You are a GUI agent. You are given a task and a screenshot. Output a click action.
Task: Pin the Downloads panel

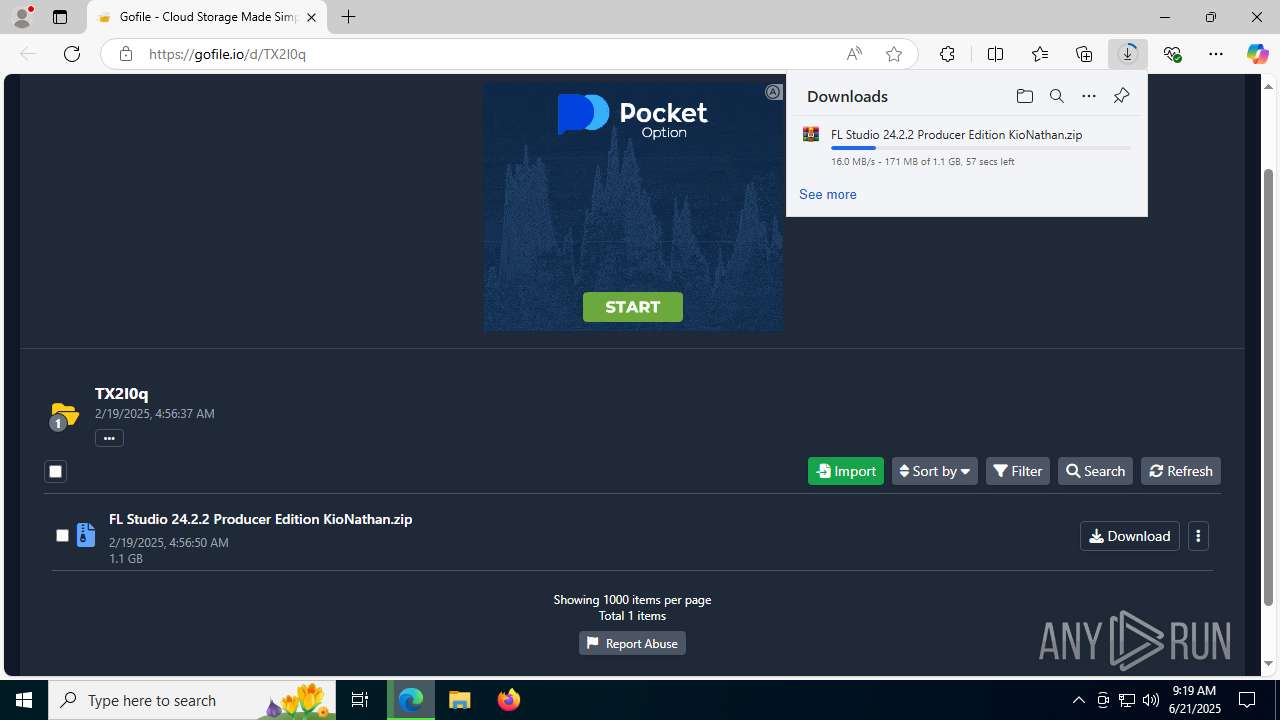tap(1121, 96)
